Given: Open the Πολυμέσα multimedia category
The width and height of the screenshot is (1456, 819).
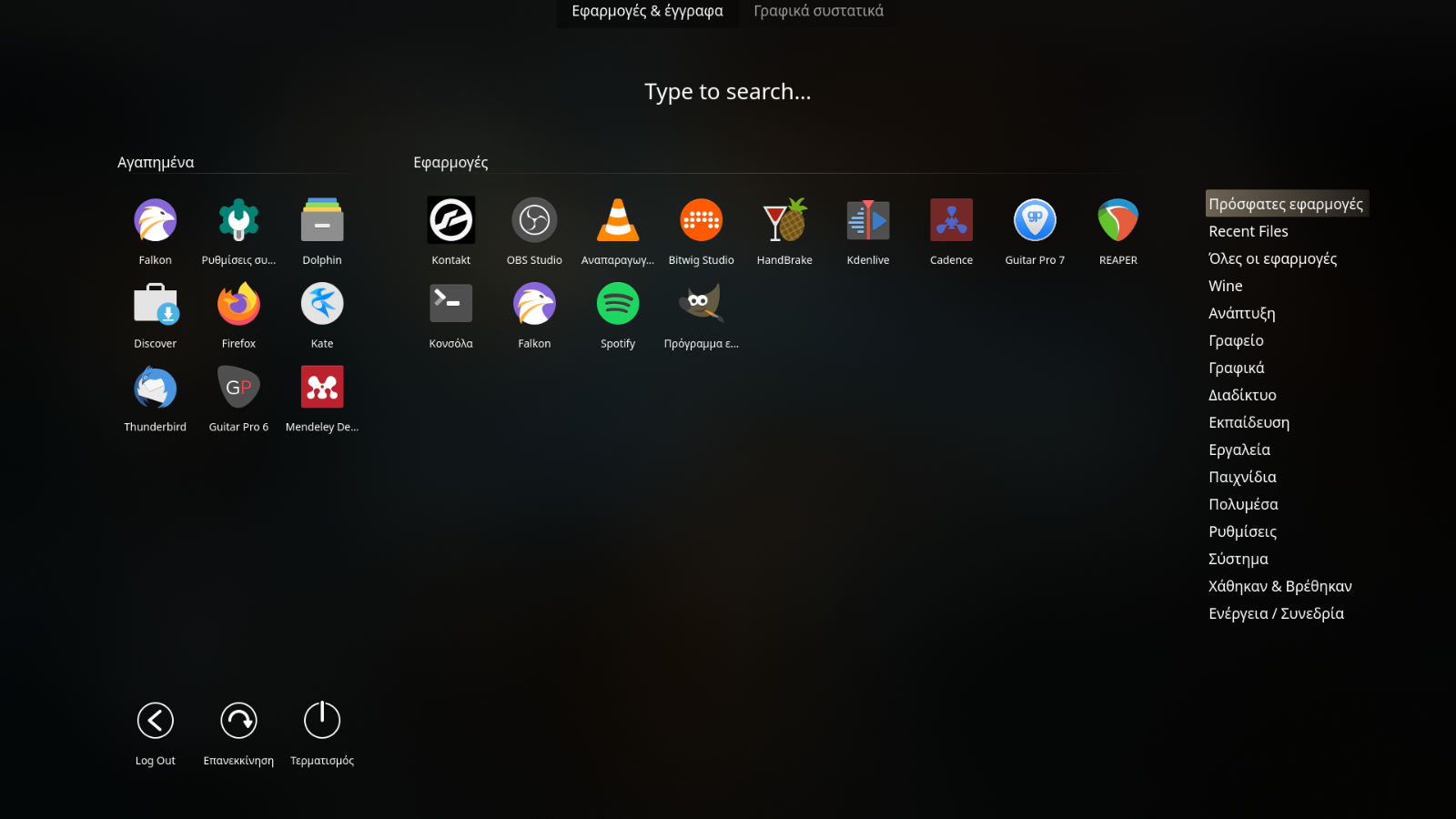Looking at the screenshot, I should pyautogui.click(x=1244, y=504).
